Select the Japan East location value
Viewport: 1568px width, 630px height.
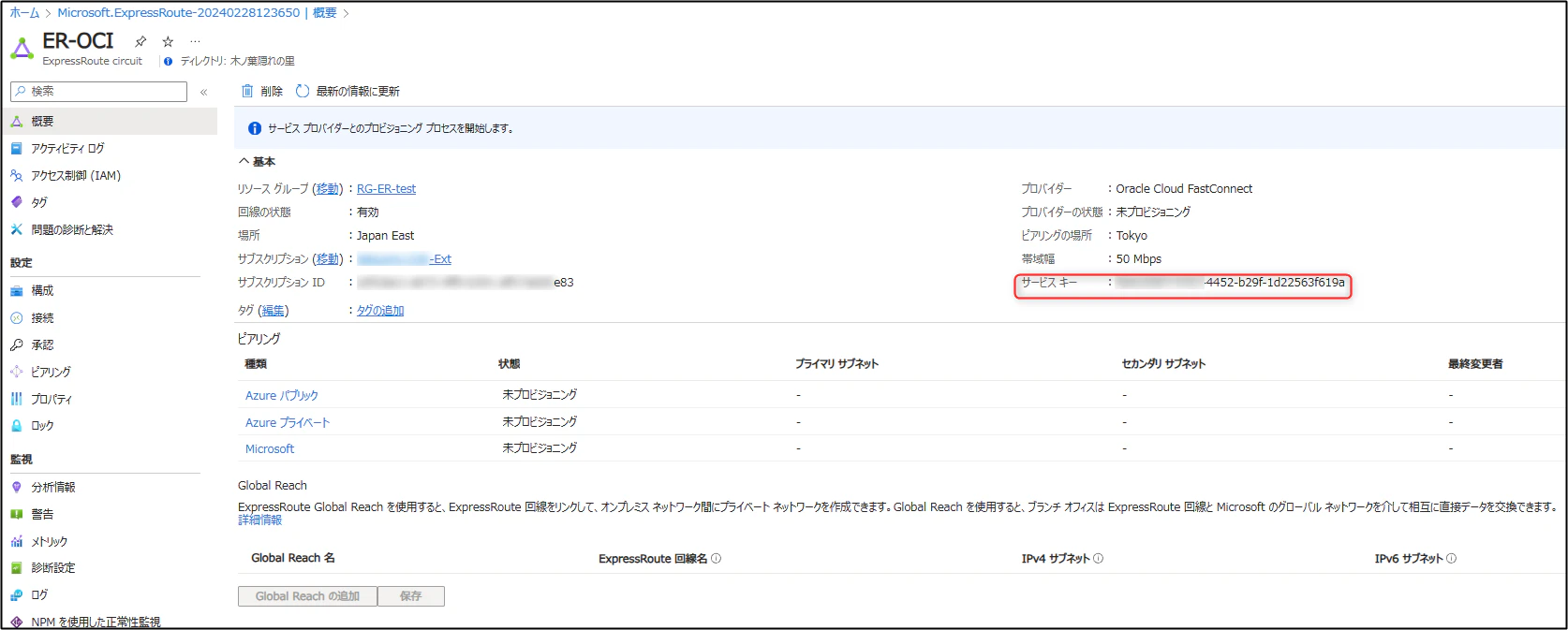point(385,236)
